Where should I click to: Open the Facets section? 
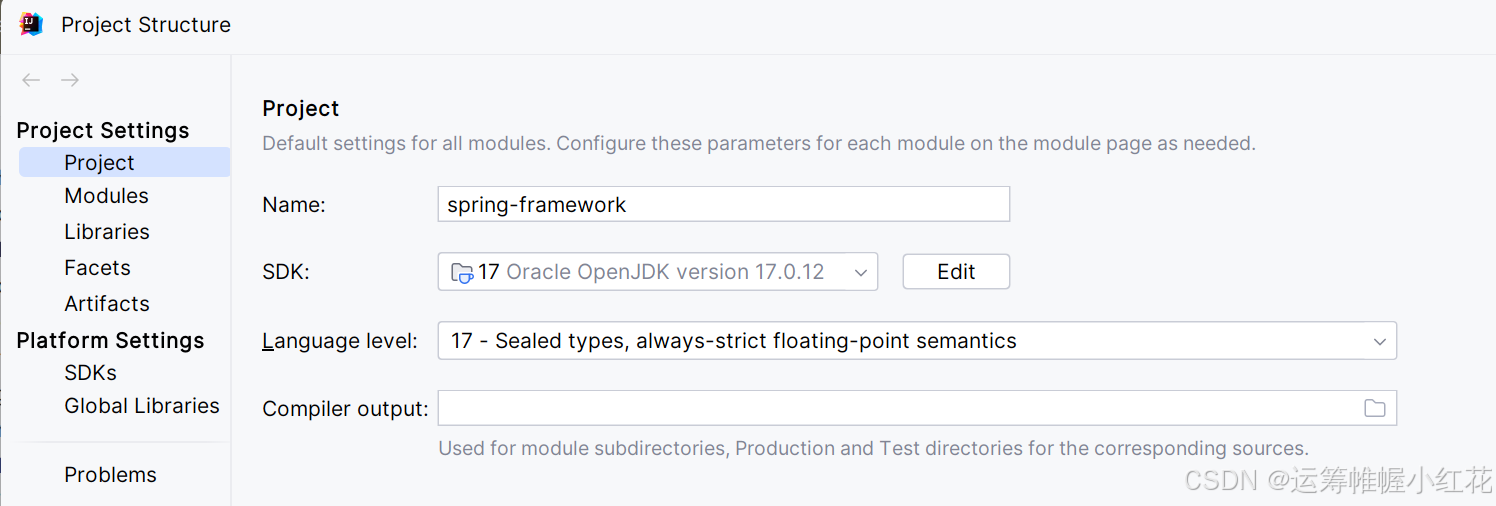(x=97, y=268)
